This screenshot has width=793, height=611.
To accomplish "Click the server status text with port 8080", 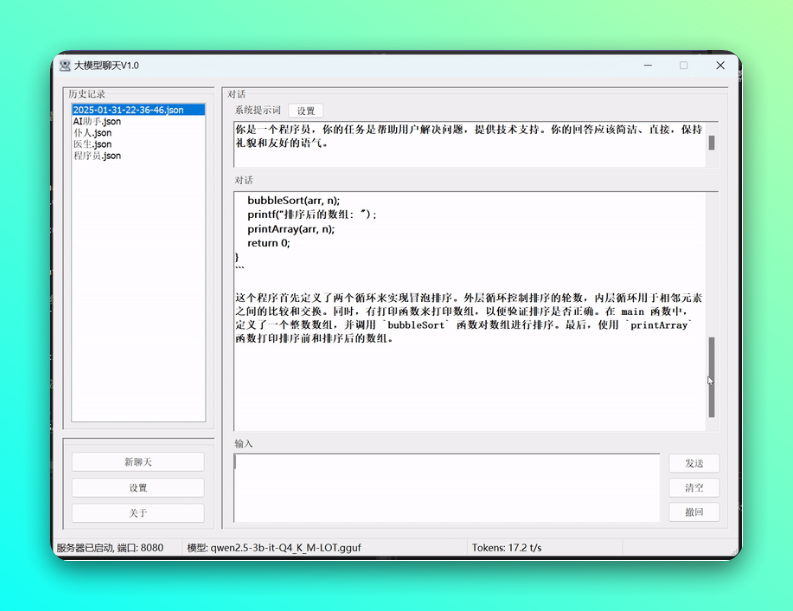I will point(110,548).
